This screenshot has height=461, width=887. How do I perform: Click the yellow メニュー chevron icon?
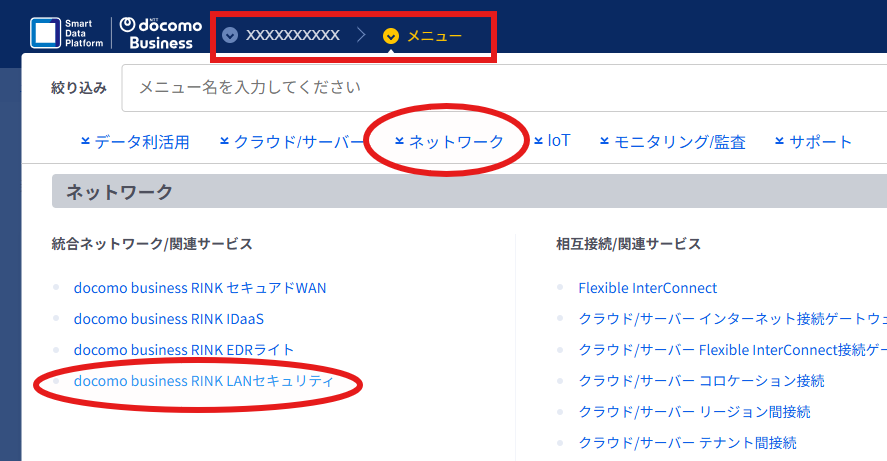tap(391, 36)
